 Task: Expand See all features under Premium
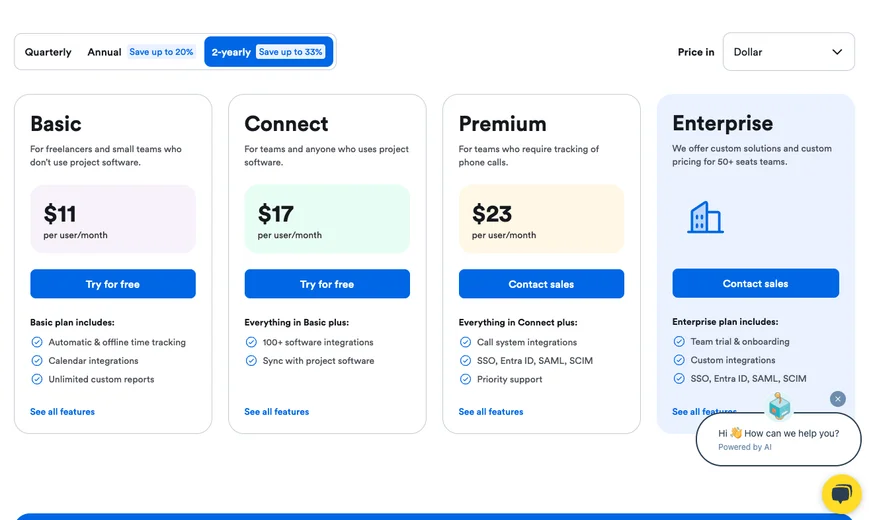pos(491,412)
